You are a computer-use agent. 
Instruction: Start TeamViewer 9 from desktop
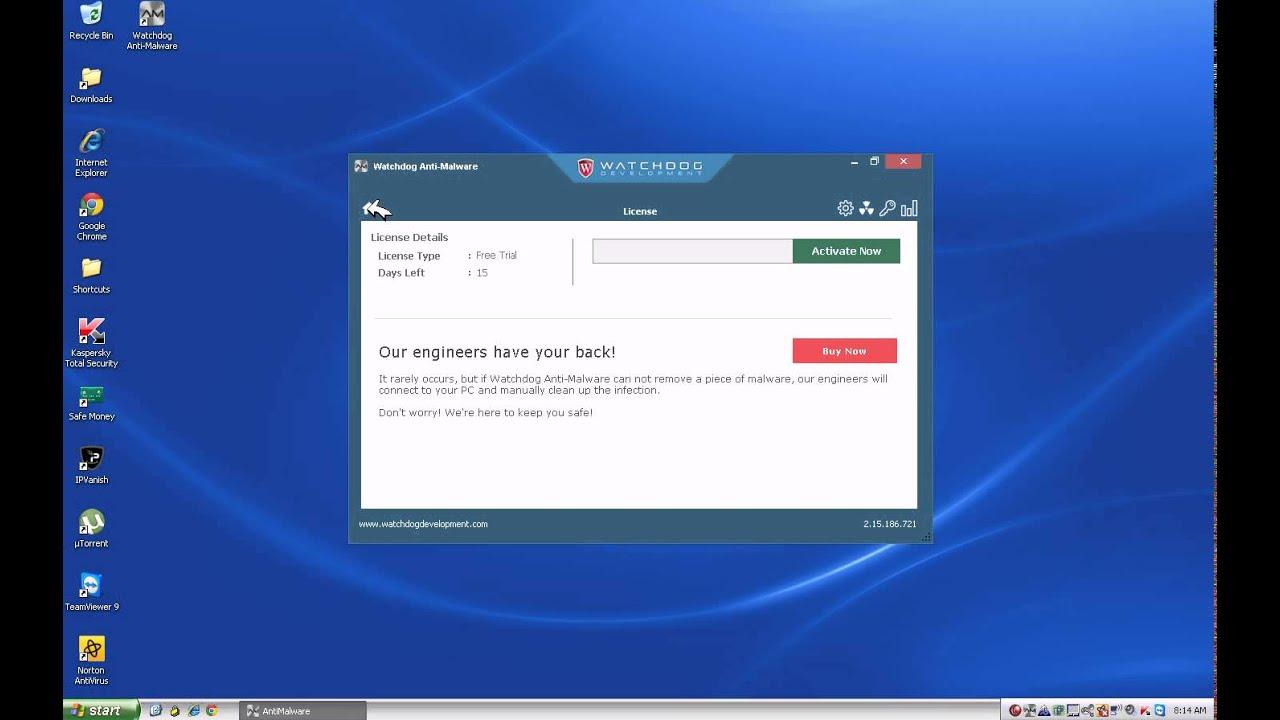coord(91,585)
